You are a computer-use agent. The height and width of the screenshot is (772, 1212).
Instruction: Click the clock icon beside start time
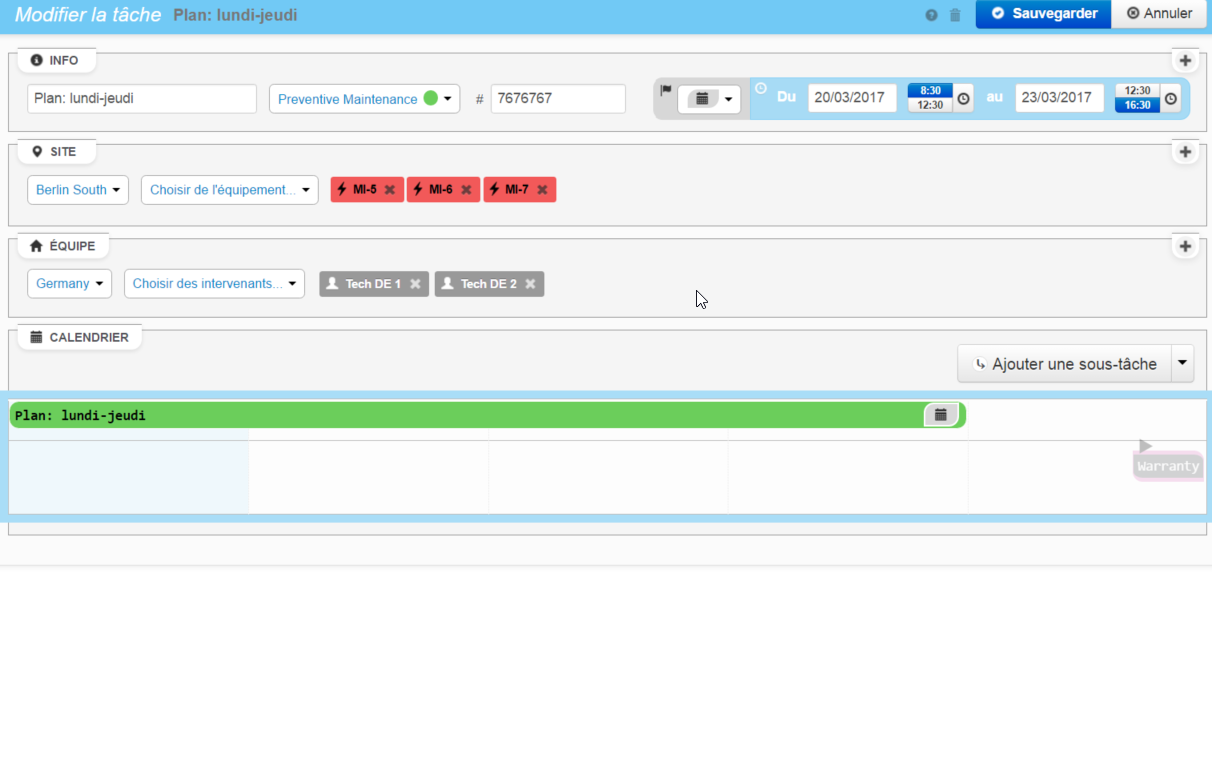pyautogui.click(x=963, y=99)
